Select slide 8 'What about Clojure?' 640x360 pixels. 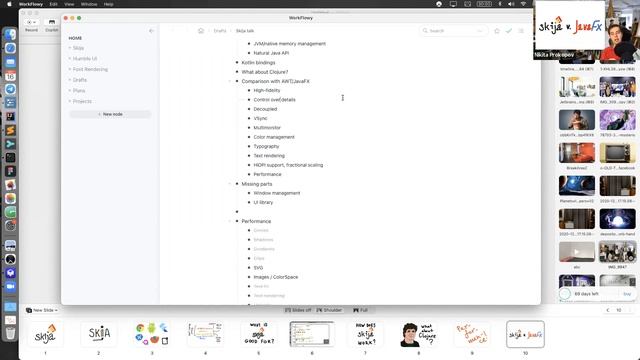pos(418,334)
